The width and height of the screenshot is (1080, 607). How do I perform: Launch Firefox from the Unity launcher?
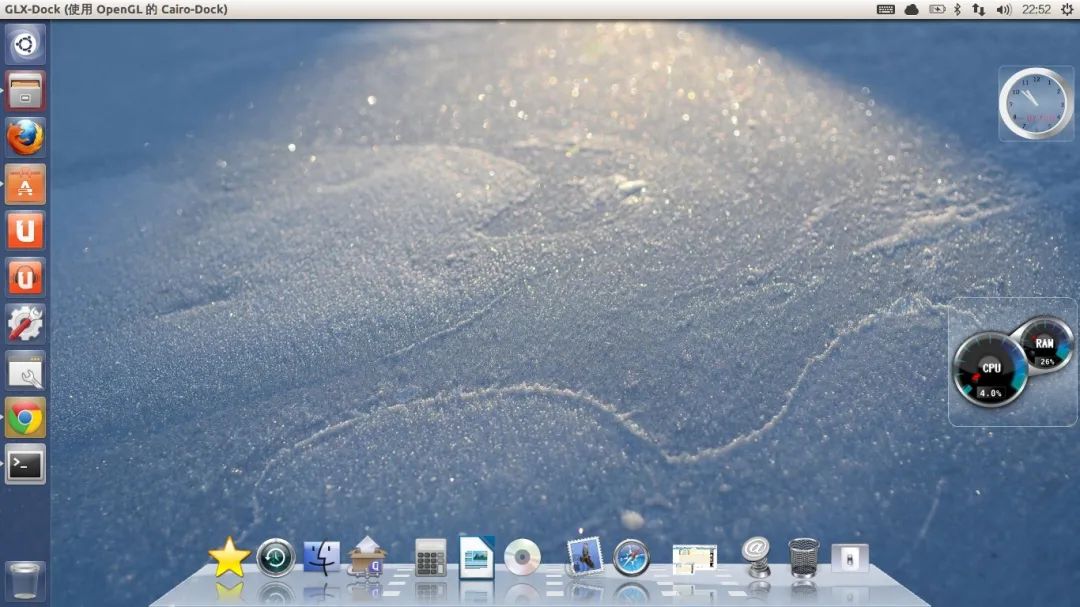(25, 137)
